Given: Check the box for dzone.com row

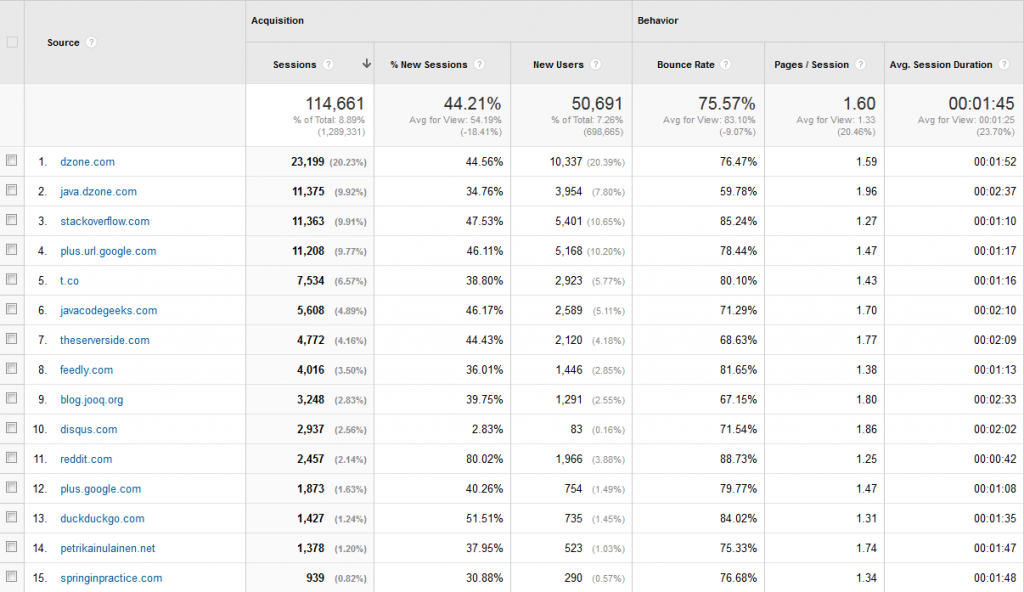Looking at the screenshot, I should click(12, 160).
